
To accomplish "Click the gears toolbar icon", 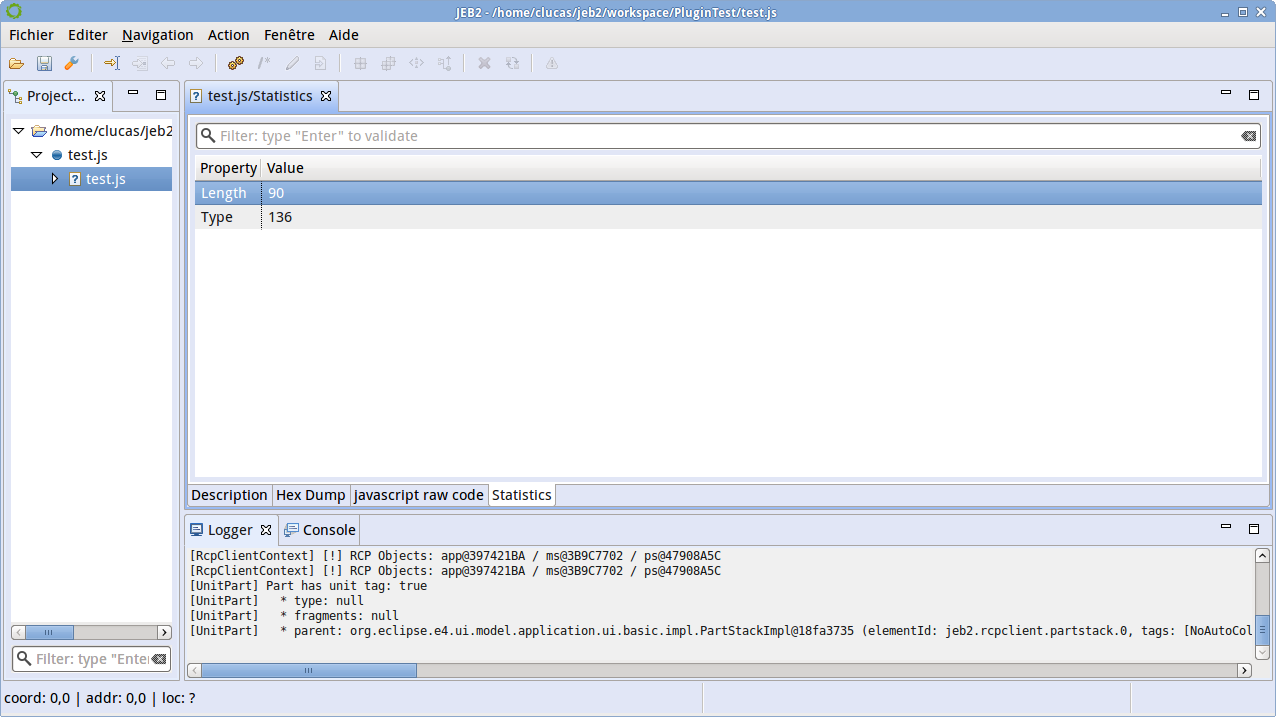I will pos(236,63).
